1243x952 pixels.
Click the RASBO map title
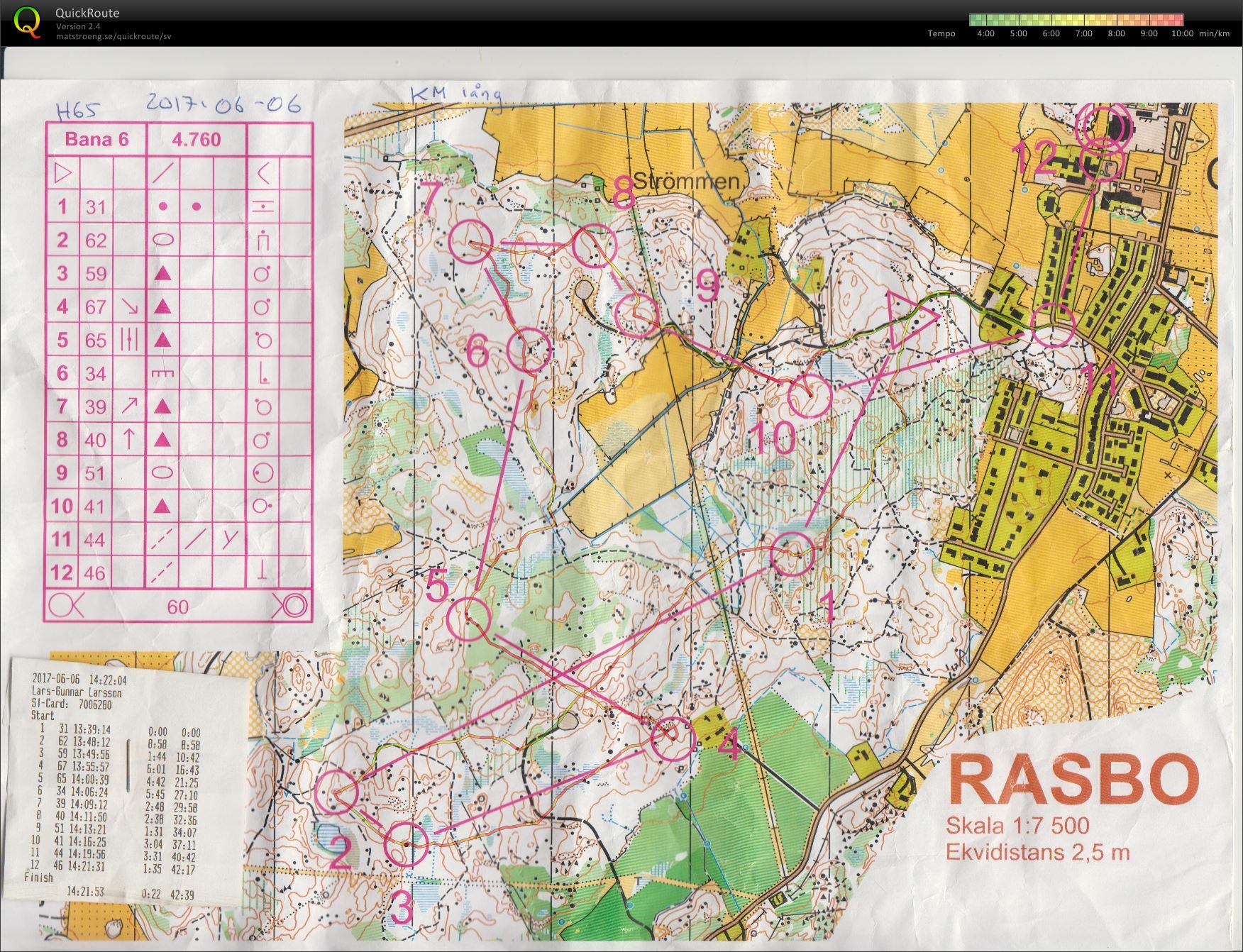[1074, 780]
